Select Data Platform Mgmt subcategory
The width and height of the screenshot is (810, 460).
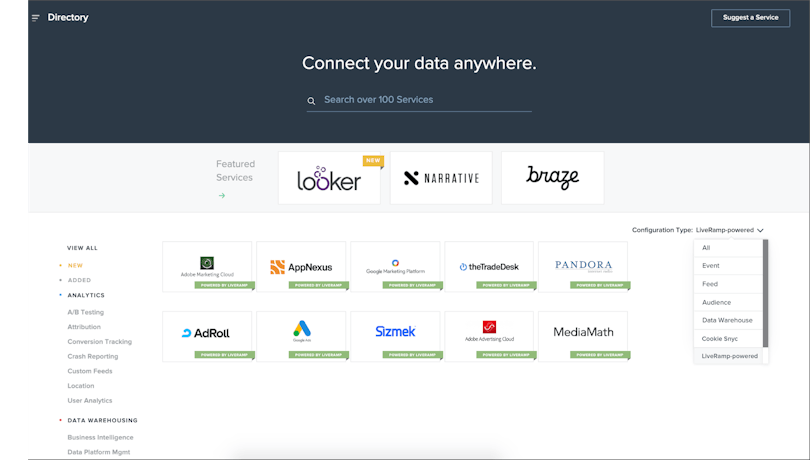coord(99,452)
